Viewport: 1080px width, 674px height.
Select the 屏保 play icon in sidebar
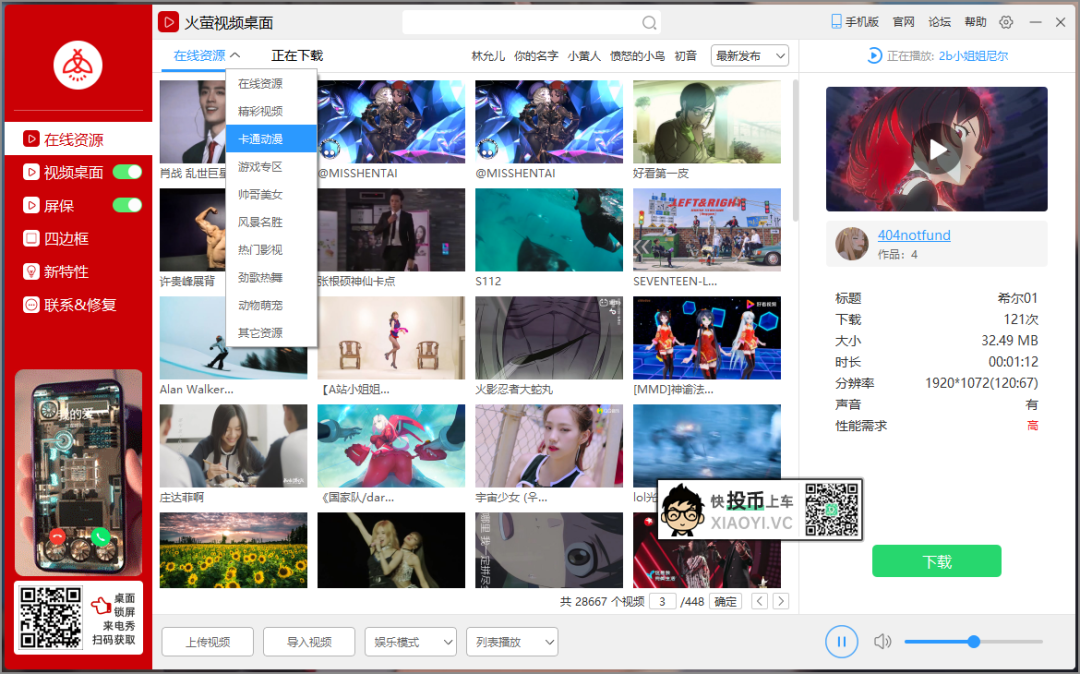pyautogui.click(x=31, y=205)
